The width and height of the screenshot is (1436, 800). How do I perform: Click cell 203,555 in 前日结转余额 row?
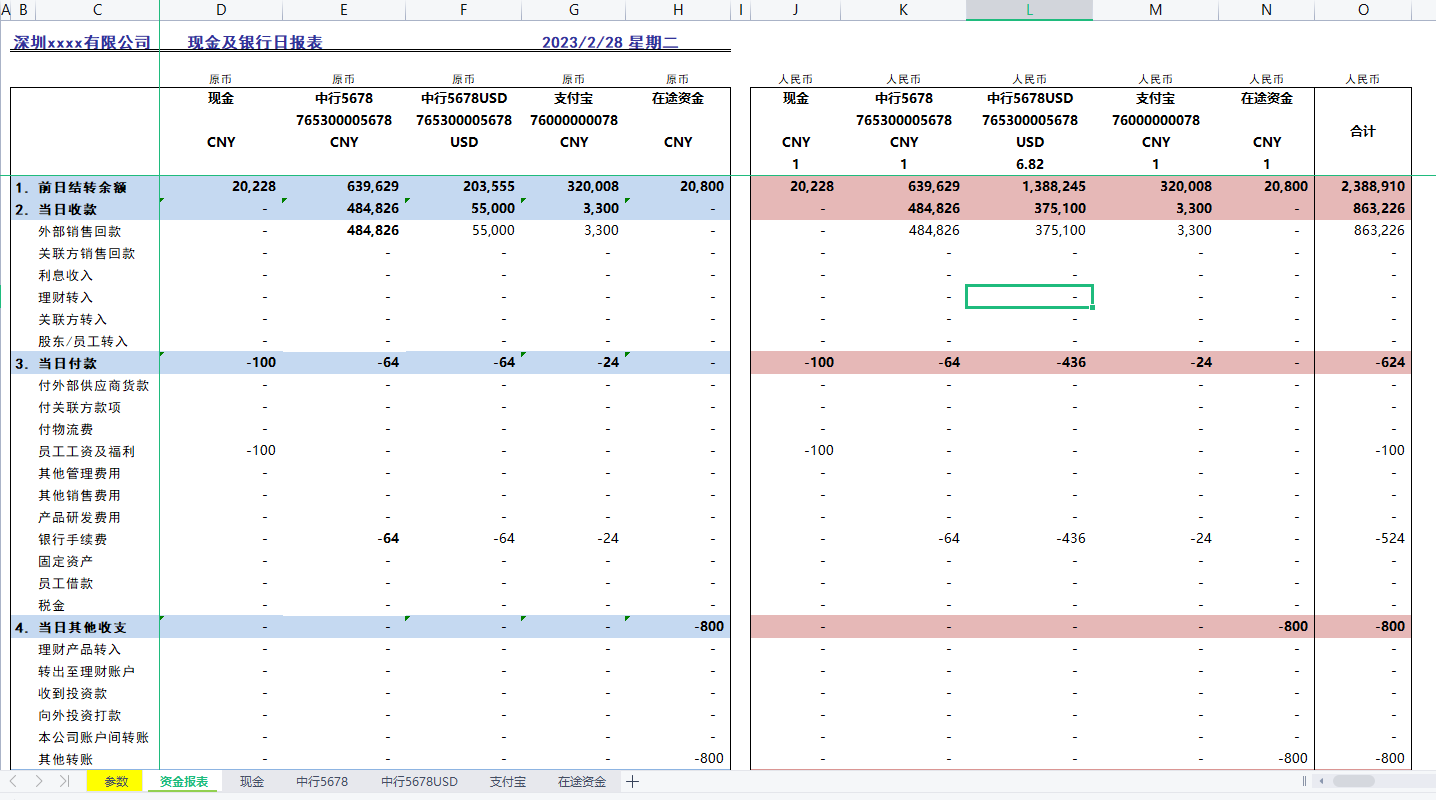coord(464,187)
